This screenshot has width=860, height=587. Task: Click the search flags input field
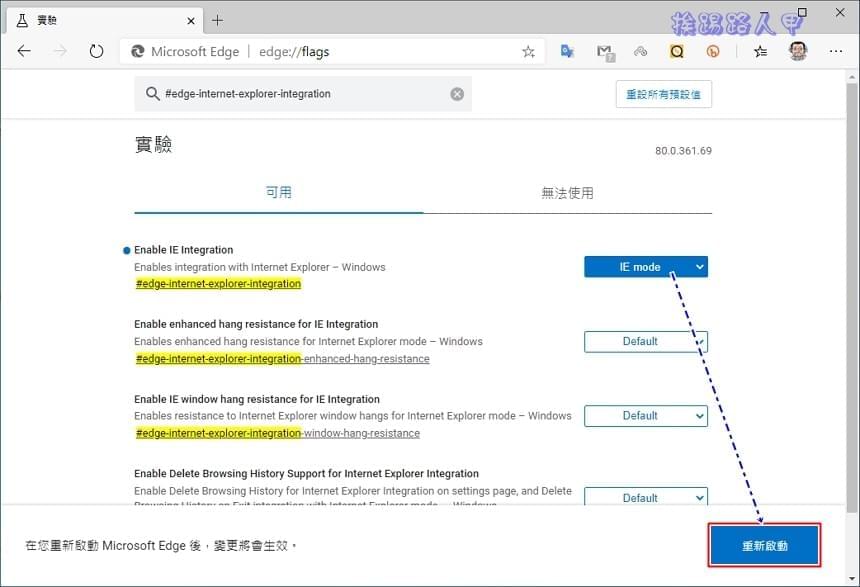tap(303, 94)
